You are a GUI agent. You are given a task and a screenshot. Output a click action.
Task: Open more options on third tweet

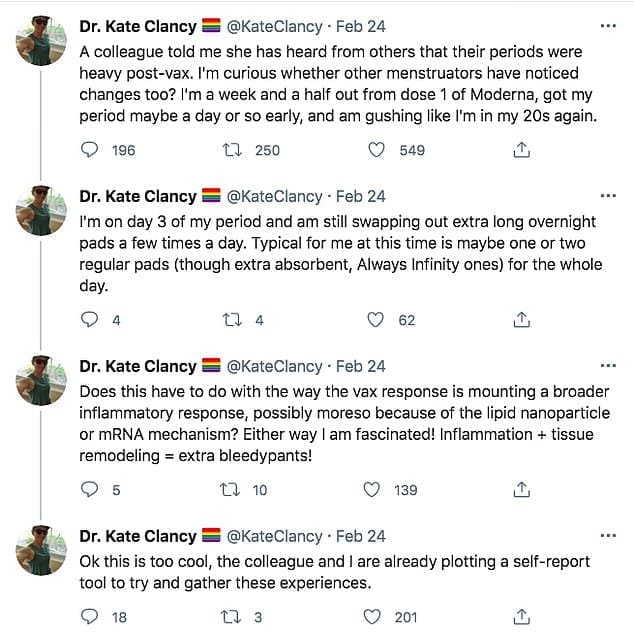pyautogui.click(x=607, y=367)
